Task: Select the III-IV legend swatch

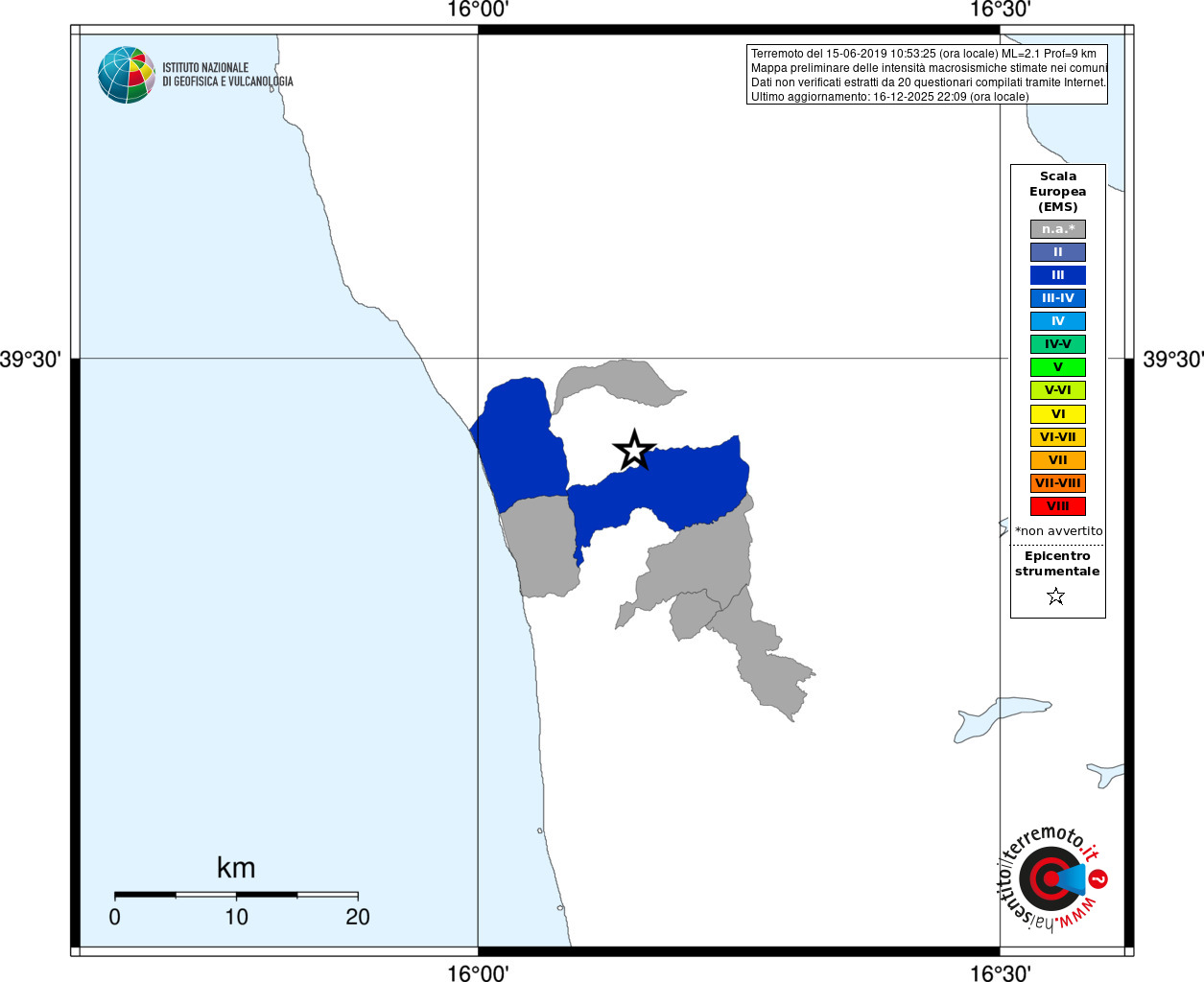Action: click(x=1058, y=298)
